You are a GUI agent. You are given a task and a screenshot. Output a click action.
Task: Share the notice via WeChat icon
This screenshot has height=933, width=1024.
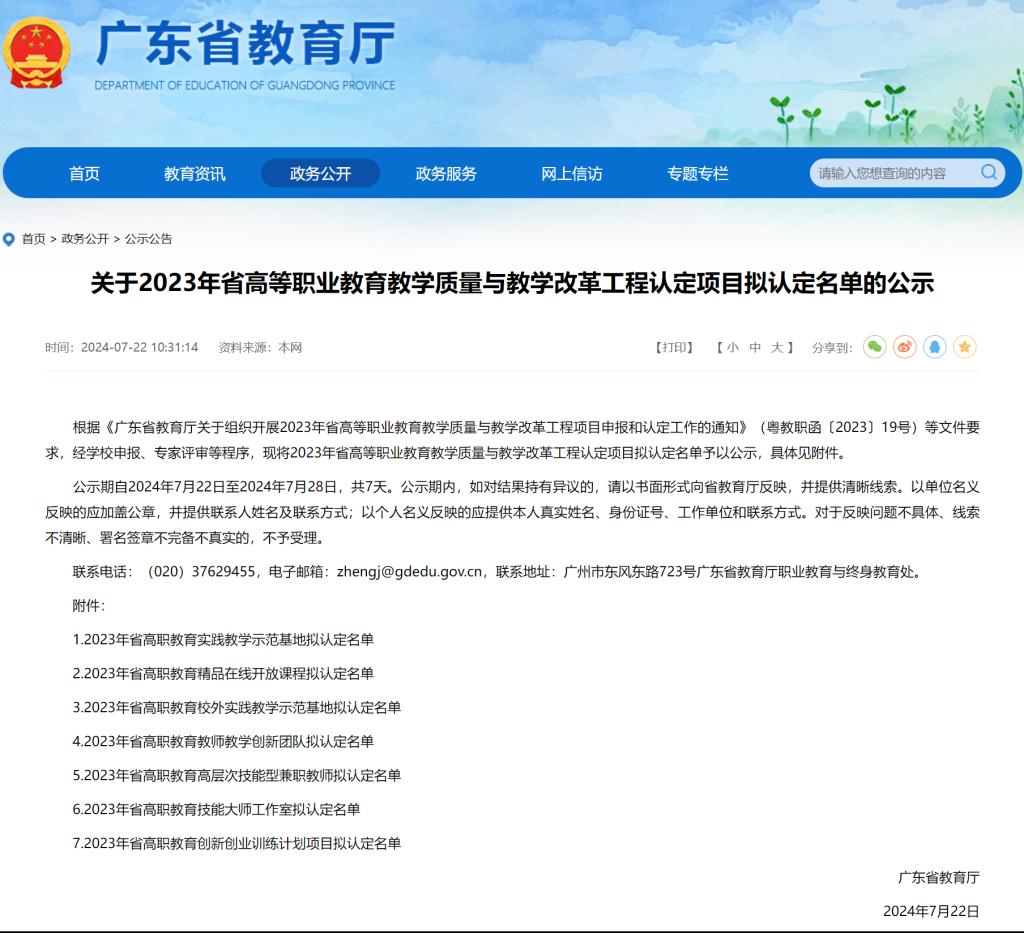[874, 347]
